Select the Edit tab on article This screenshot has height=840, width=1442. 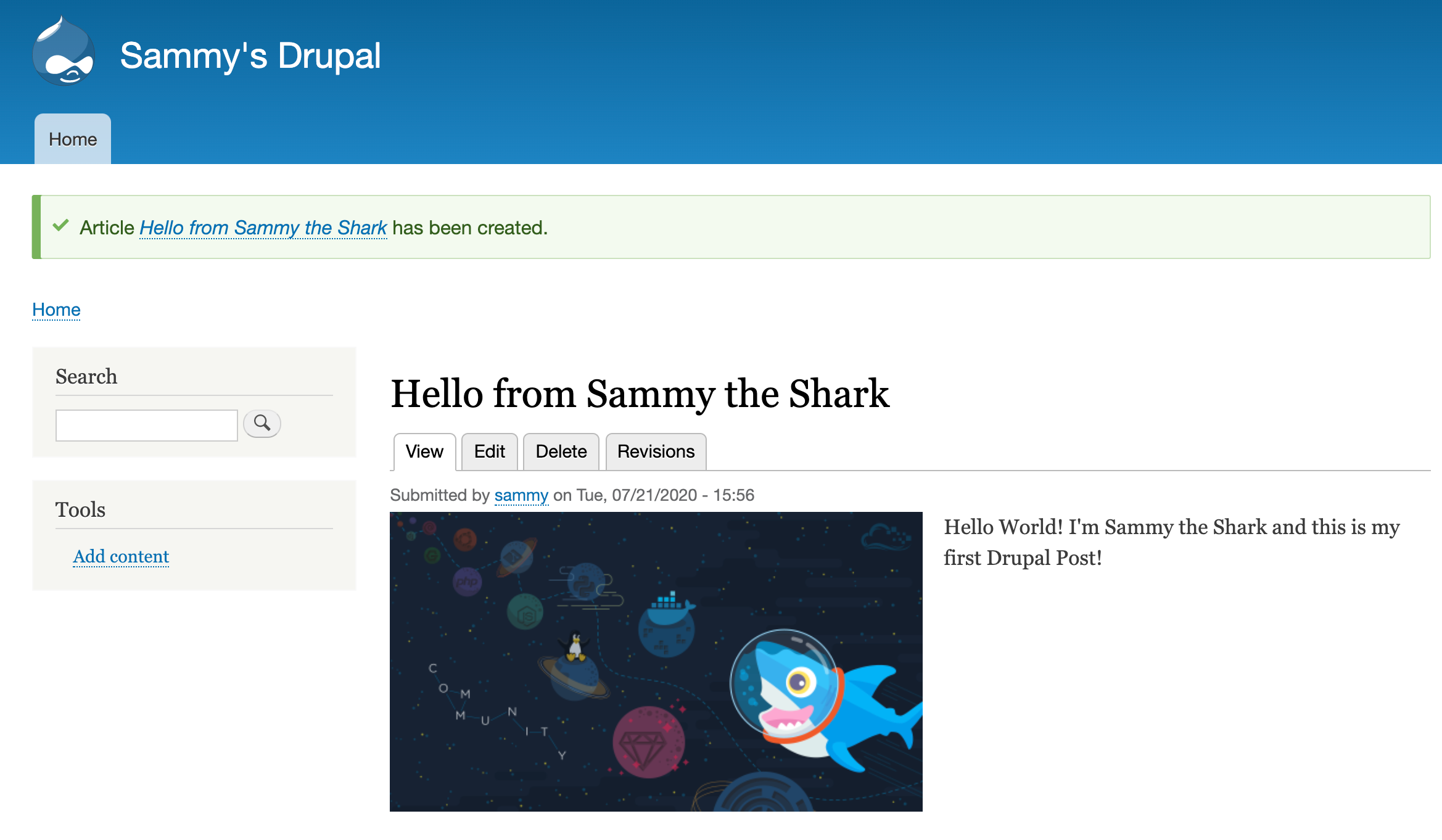pos(490,451)
